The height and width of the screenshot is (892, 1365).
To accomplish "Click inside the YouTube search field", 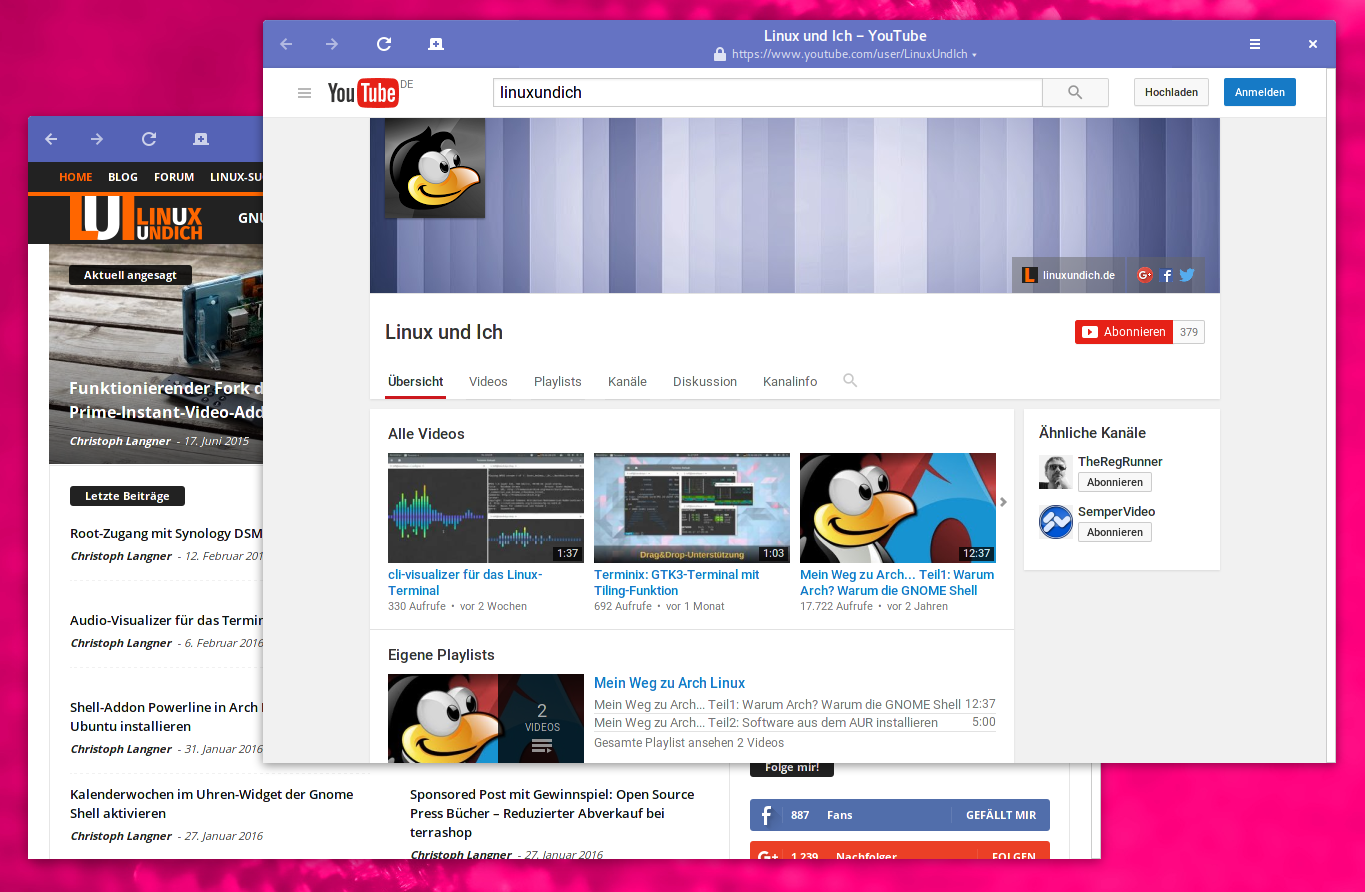I will (x=768, y=92).
